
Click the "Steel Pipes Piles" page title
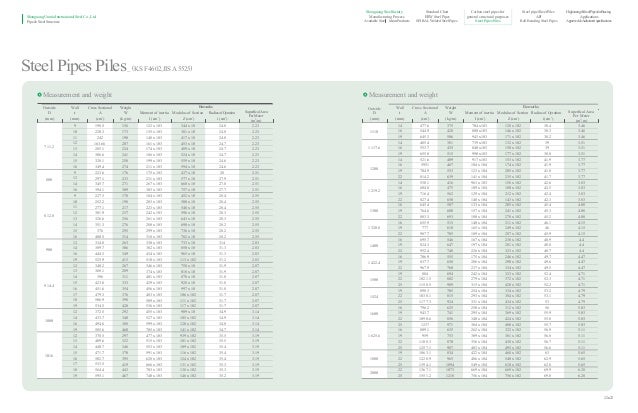(x=74, y=66)
